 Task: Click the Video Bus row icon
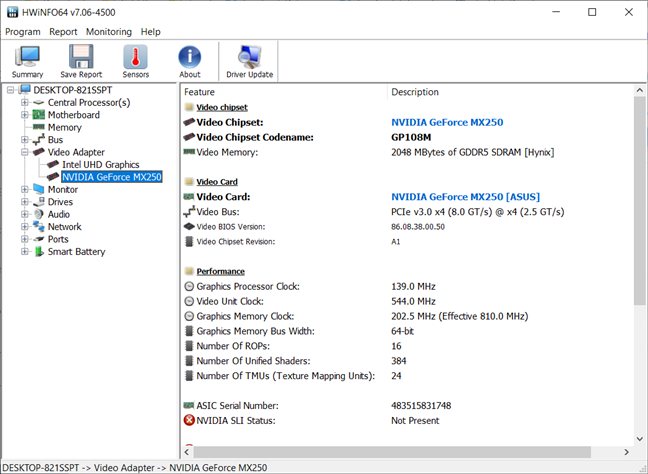189,212
